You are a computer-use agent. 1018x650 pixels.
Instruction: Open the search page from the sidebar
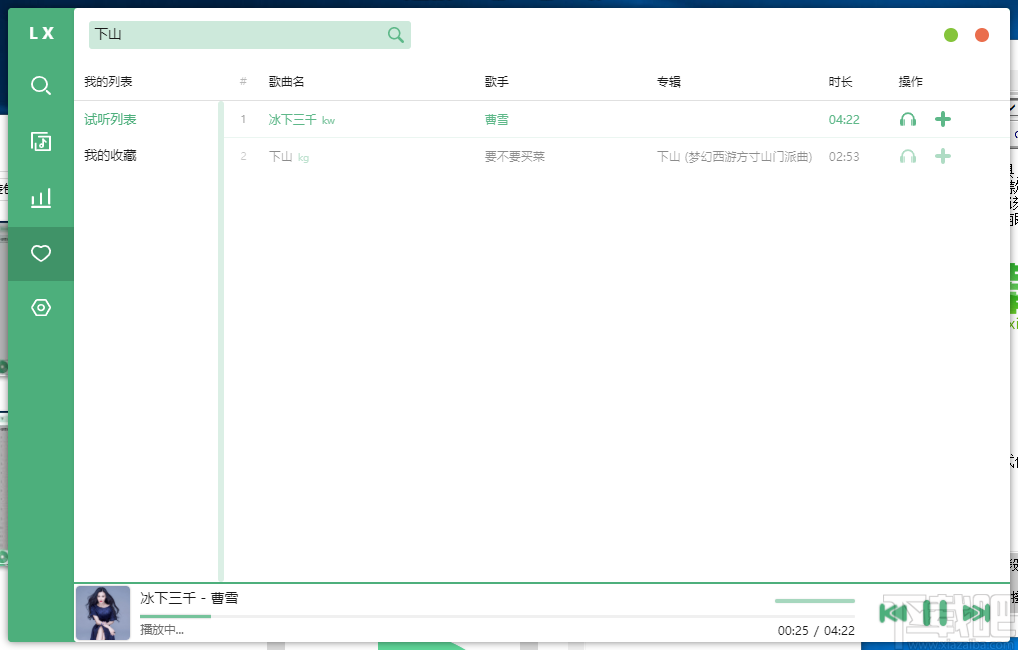40,85
